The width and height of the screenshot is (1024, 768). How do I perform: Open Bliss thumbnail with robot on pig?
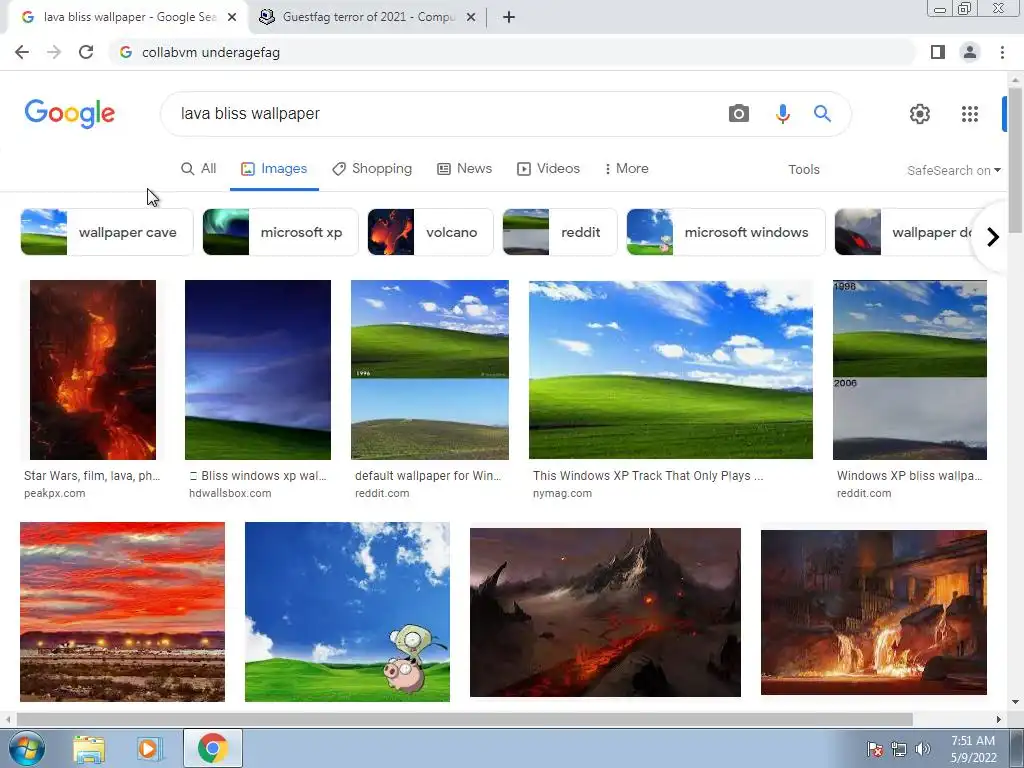pyautogui.click(x=347, y=612)
